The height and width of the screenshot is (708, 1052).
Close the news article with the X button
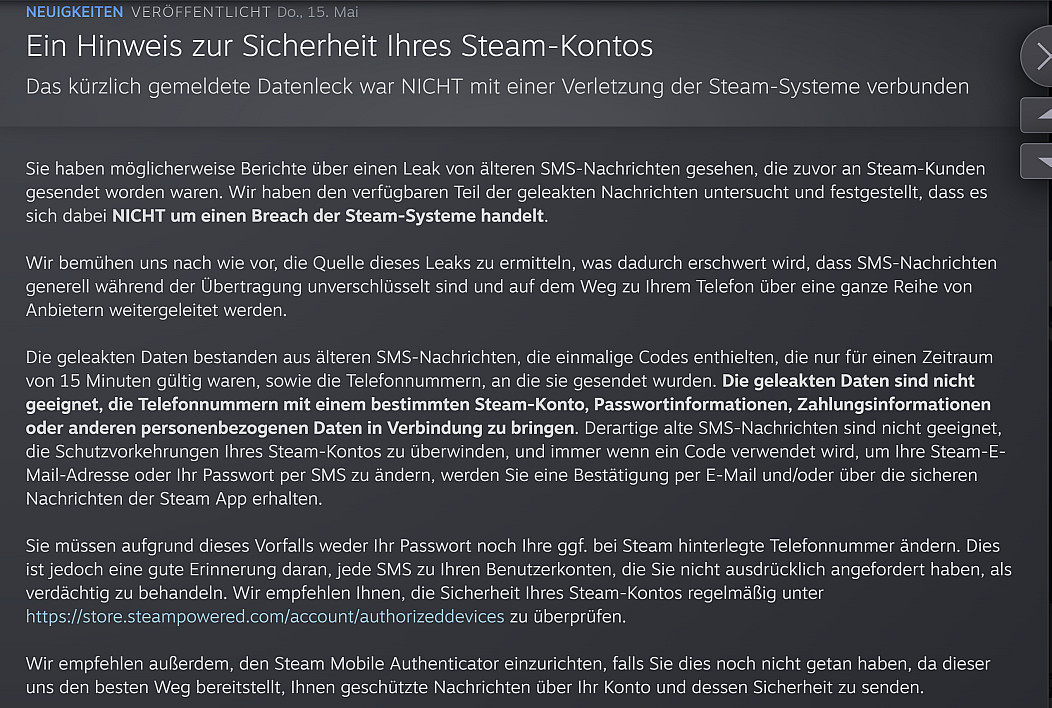(1040, 56)
